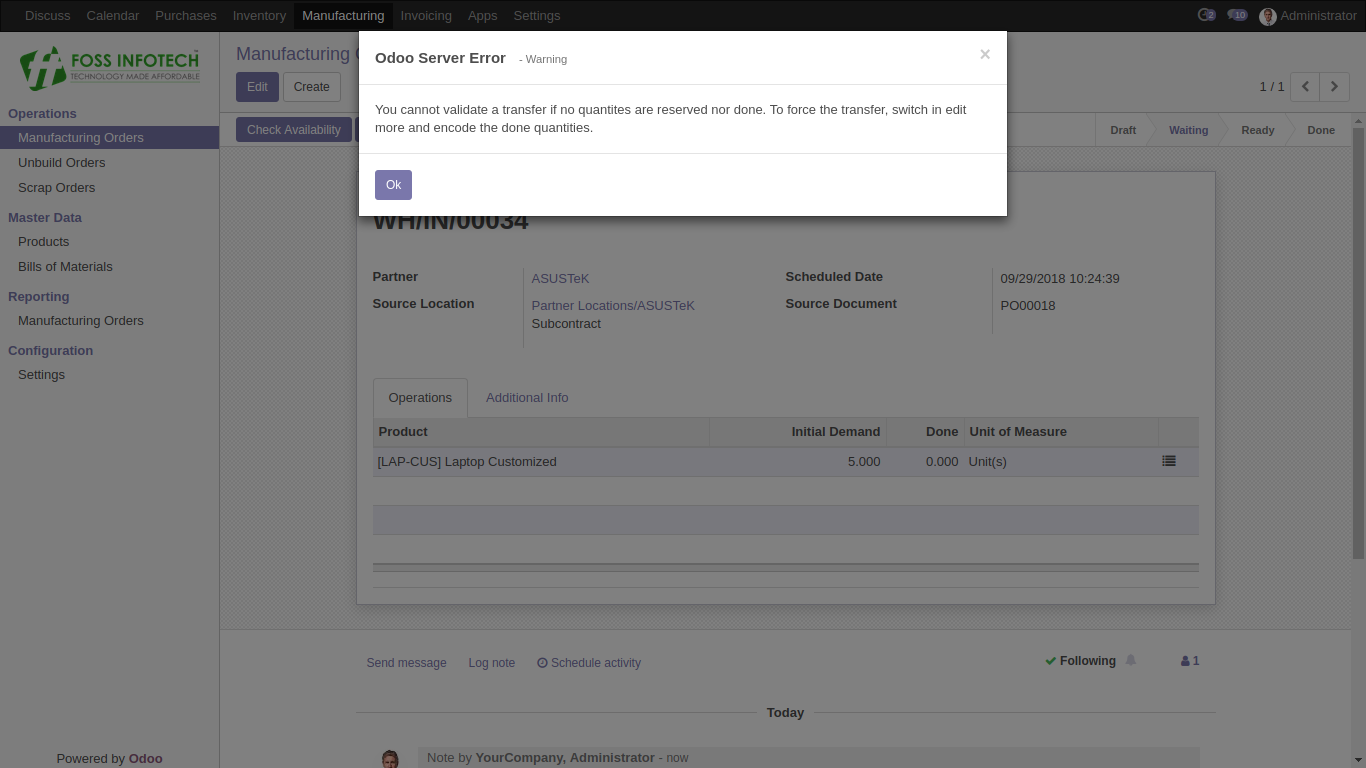
Task: Click the FOSS Infotech logo
Action: (x=110, y=68)
